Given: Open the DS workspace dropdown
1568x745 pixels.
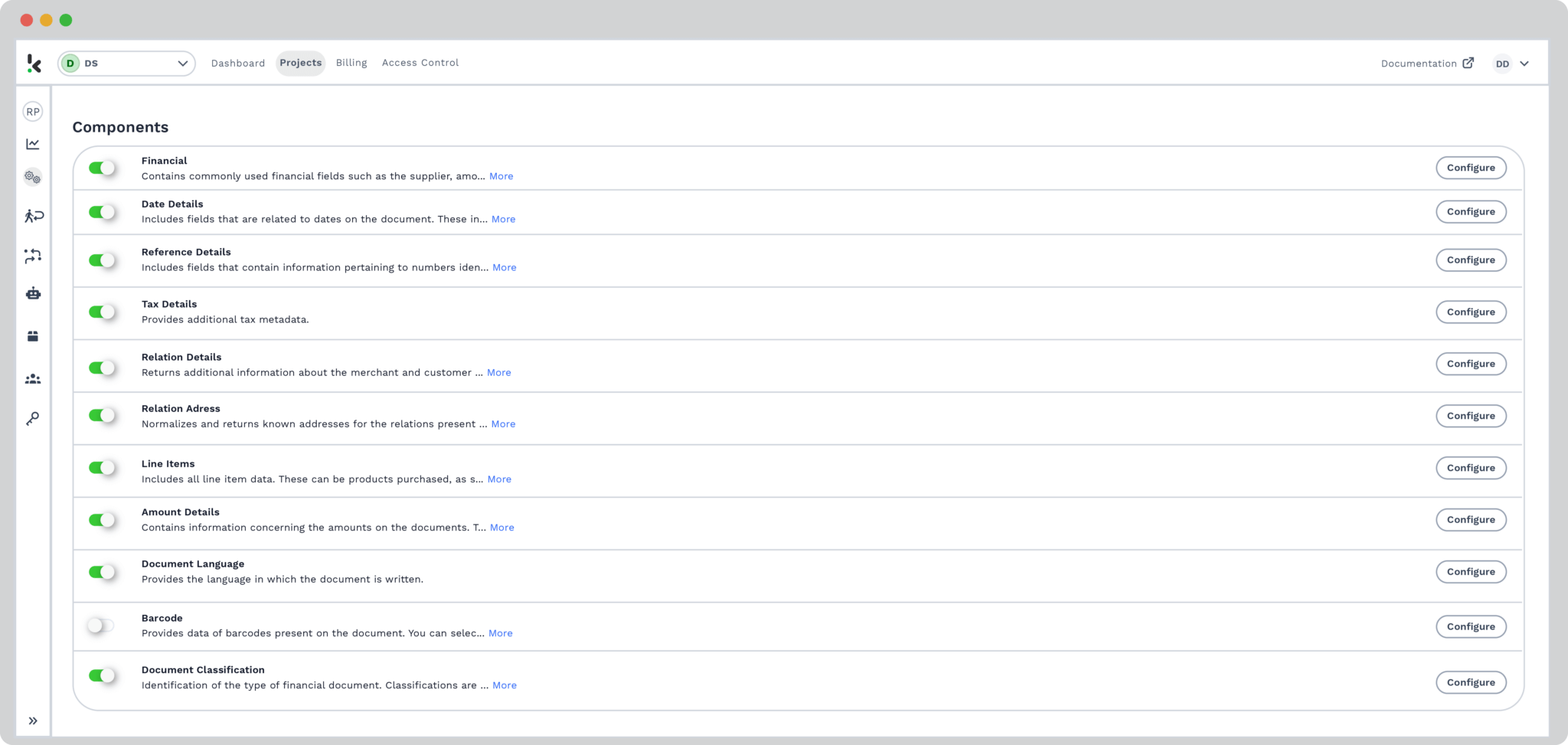Looking at the screenshot, I should click(126, 63).
